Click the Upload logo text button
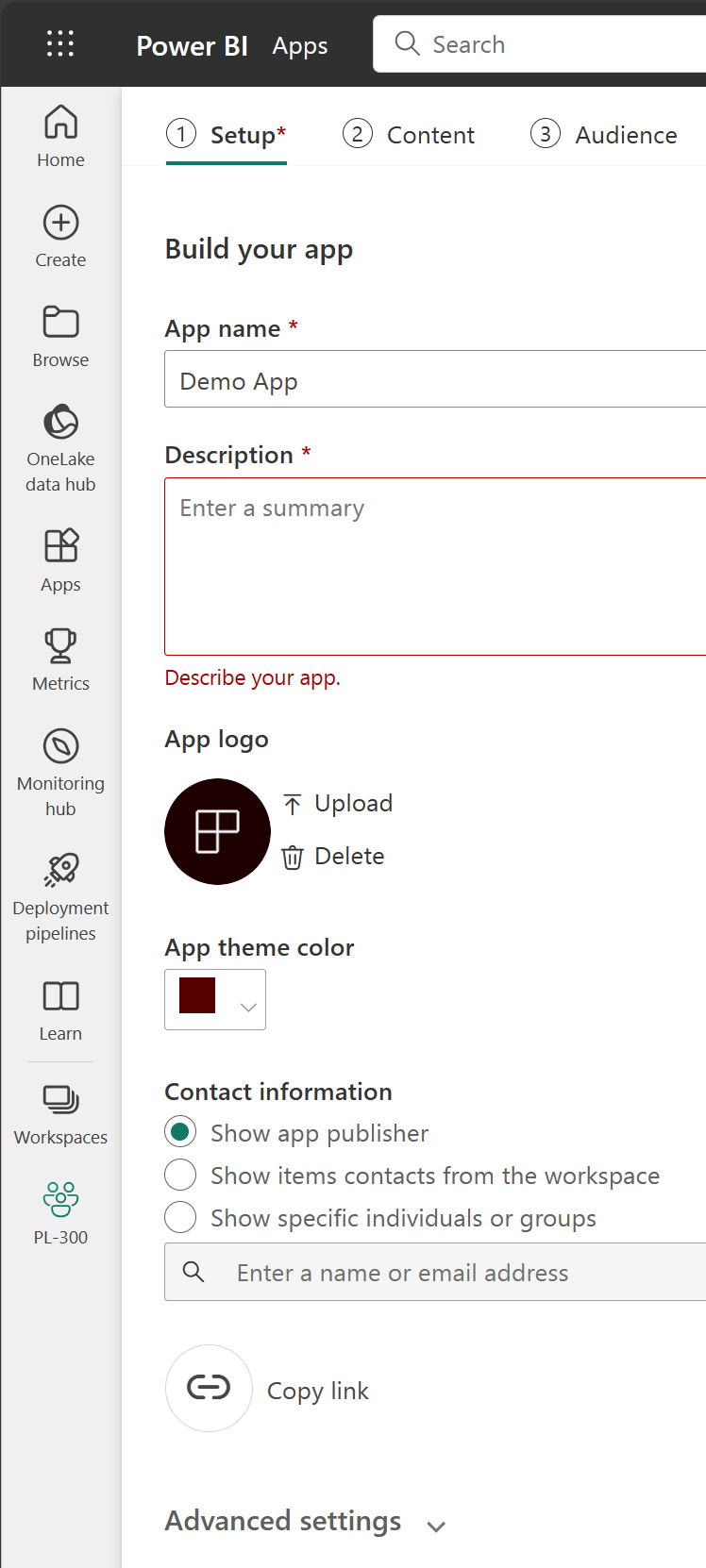The width and height of the screenshot is (706, 1568). [353, 803]
